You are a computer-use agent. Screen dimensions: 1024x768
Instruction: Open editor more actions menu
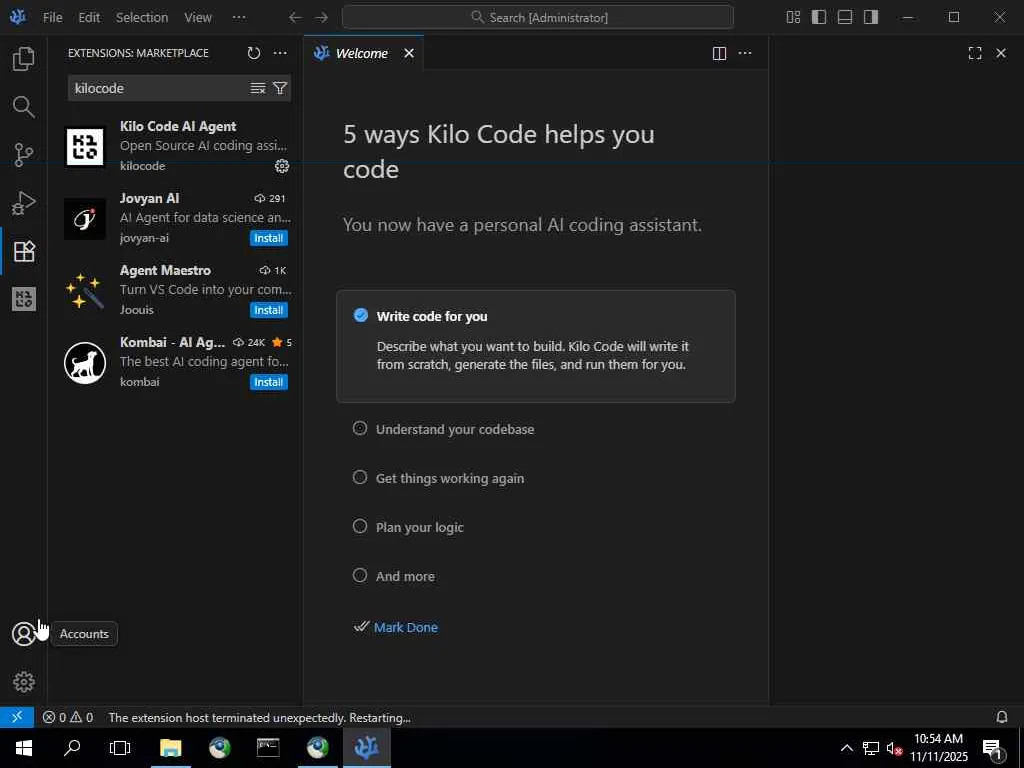[x=745, y=54]
